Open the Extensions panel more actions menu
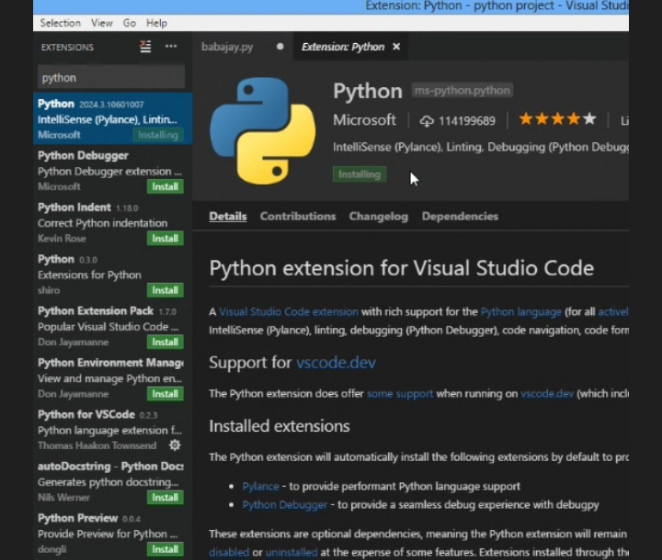This screenshot has width=662, height=560. tap(171, 46)
